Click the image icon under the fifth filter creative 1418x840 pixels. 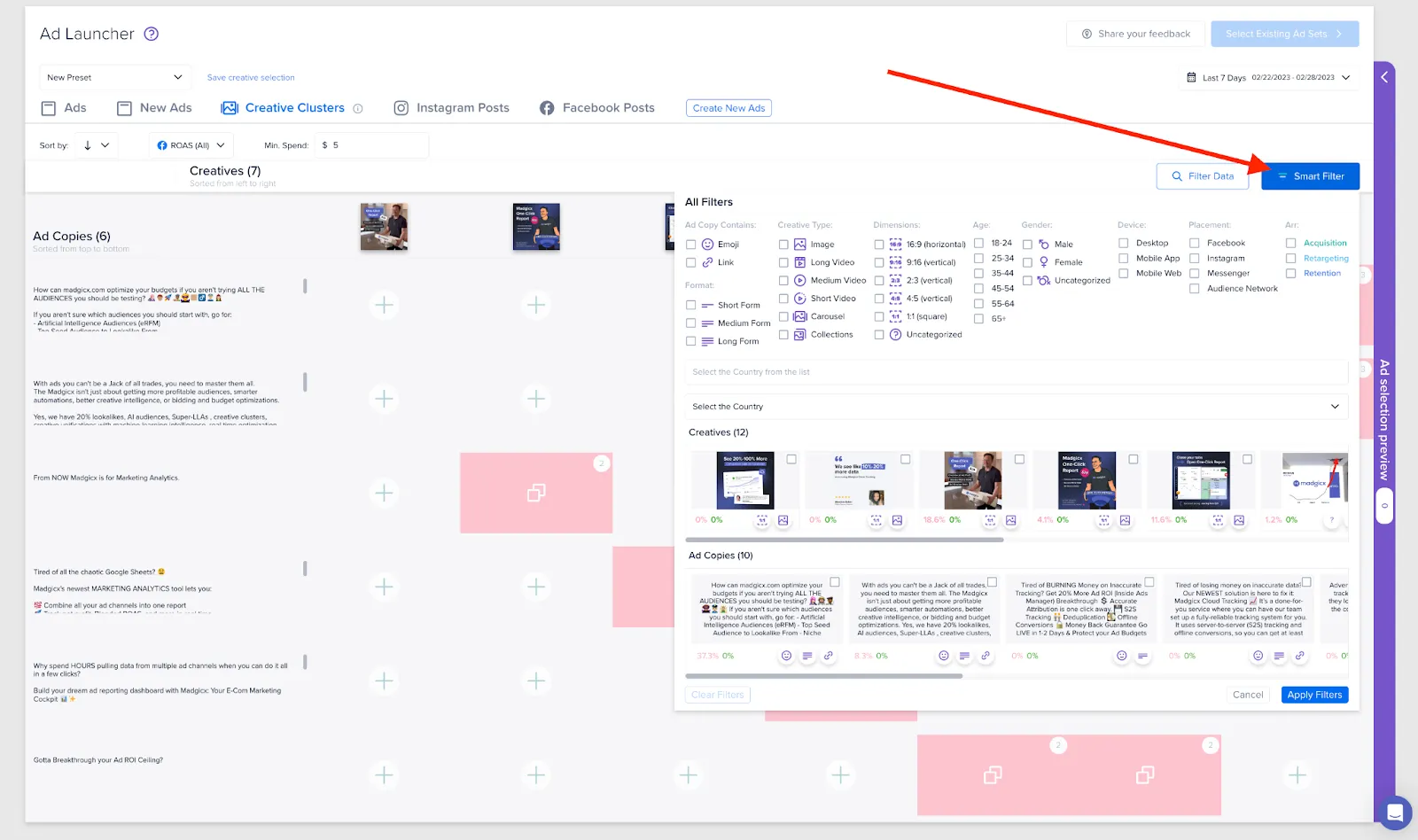[1239, 520]
